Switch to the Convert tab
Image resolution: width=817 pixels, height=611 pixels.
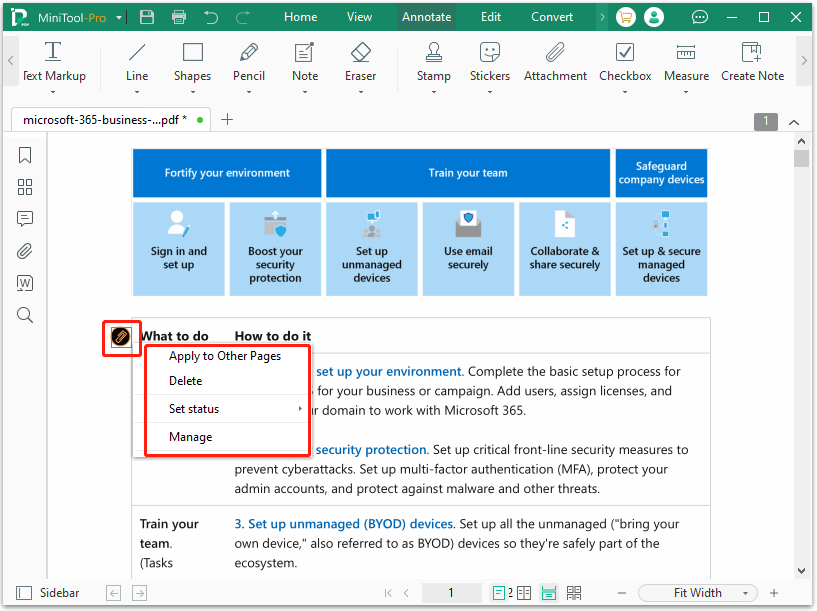coord(552,17)
